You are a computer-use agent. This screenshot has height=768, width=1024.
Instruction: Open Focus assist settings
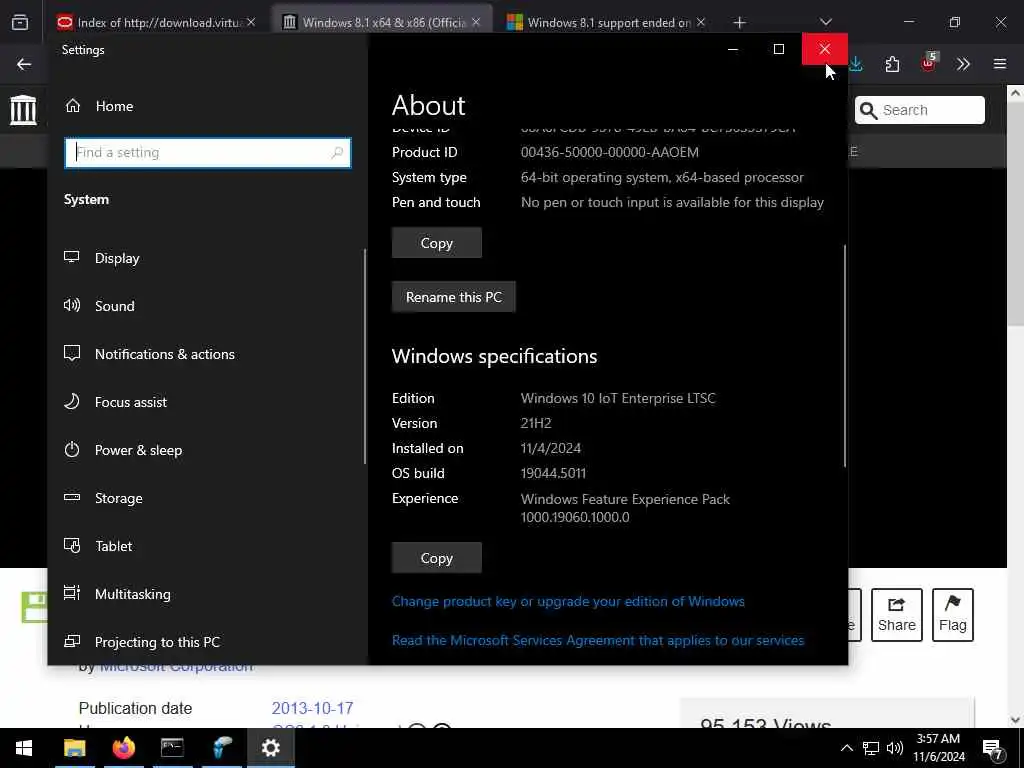coord(115,402)
